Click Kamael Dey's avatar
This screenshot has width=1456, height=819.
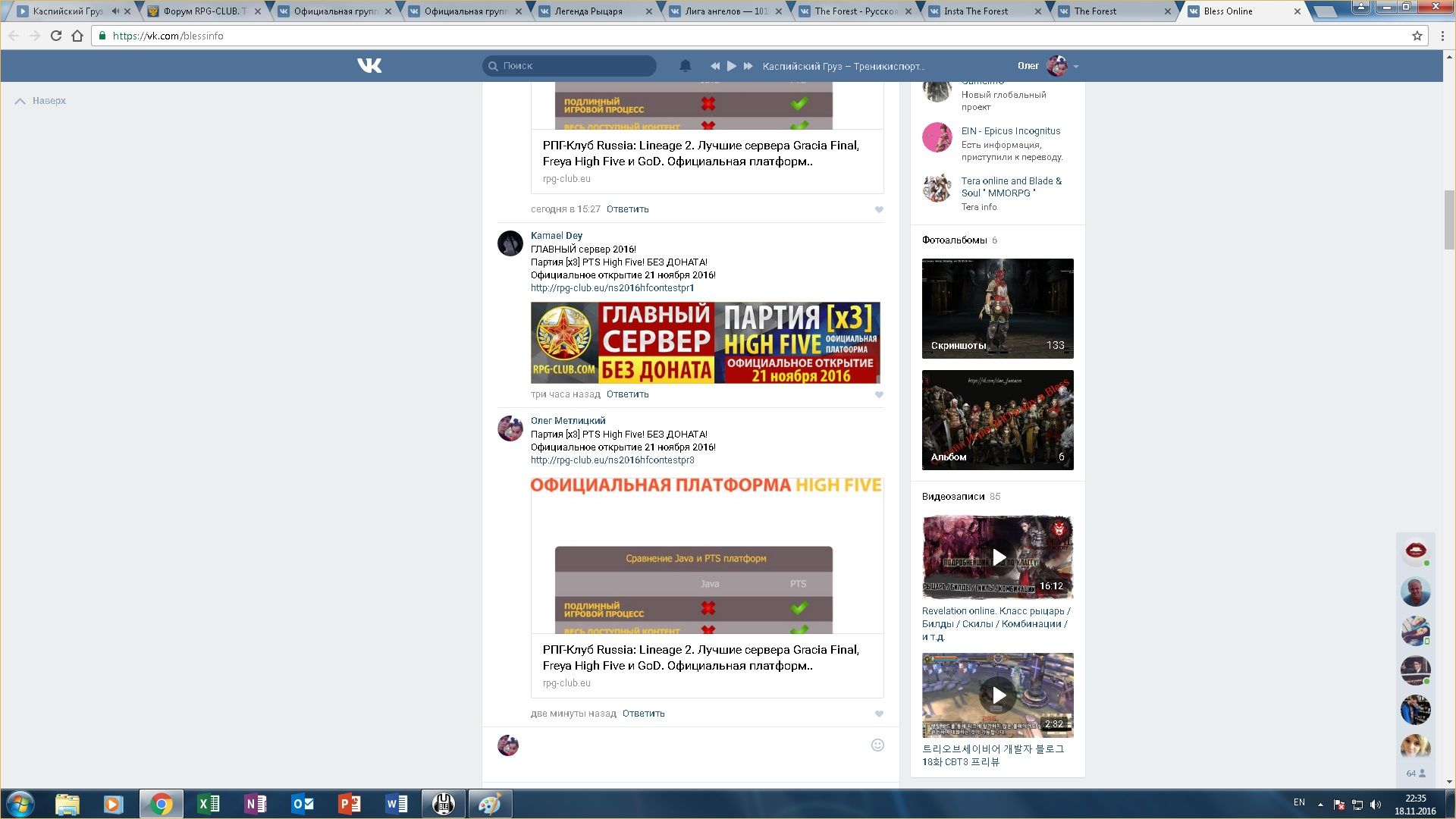tap(510, 243)
